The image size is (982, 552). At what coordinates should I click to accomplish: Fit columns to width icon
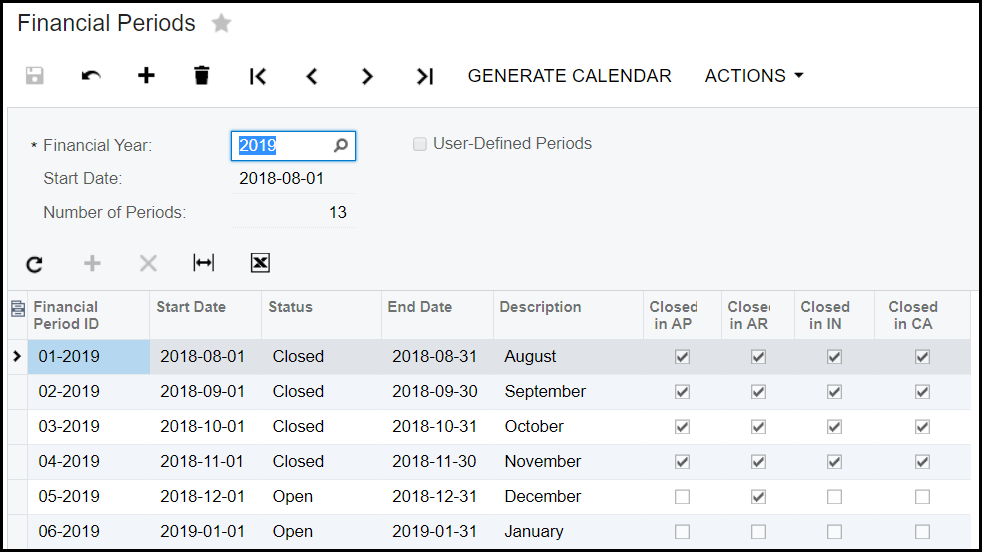[x=203, y=263]
